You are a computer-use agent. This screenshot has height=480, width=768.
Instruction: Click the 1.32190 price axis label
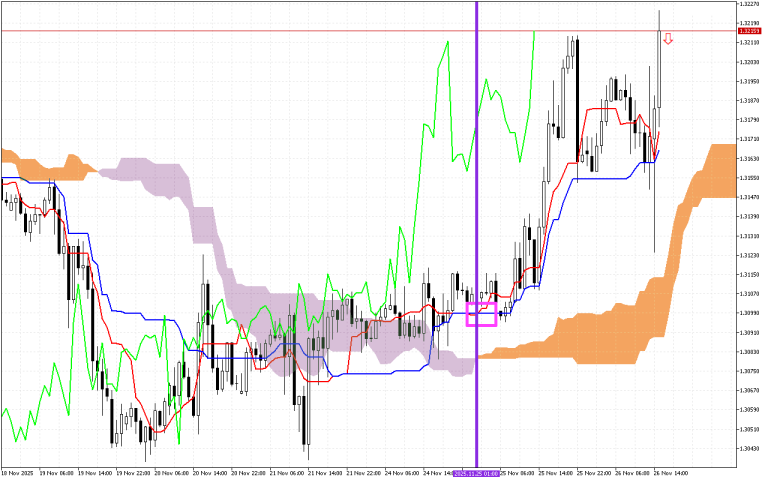coord(749,23)
